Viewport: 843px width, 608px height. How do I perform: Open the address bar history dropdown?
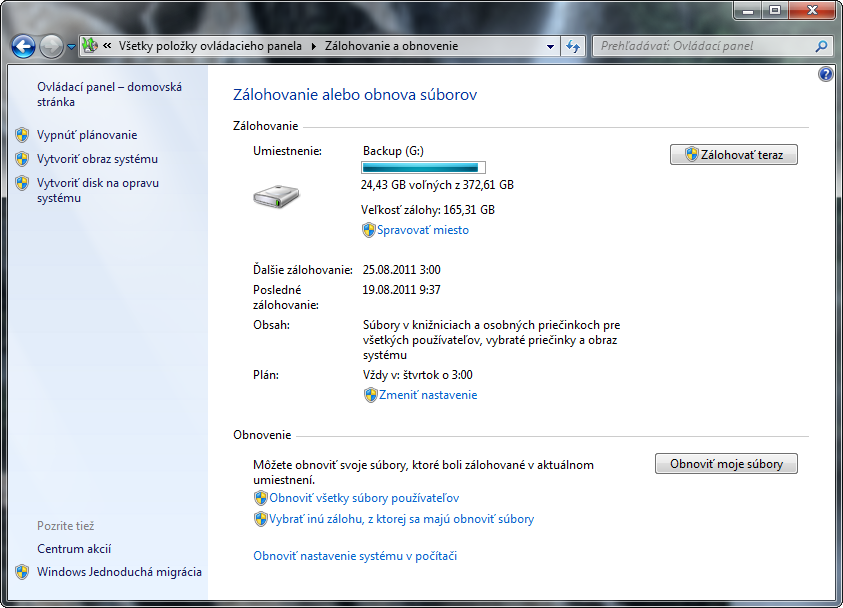click(x=550, y=46)
